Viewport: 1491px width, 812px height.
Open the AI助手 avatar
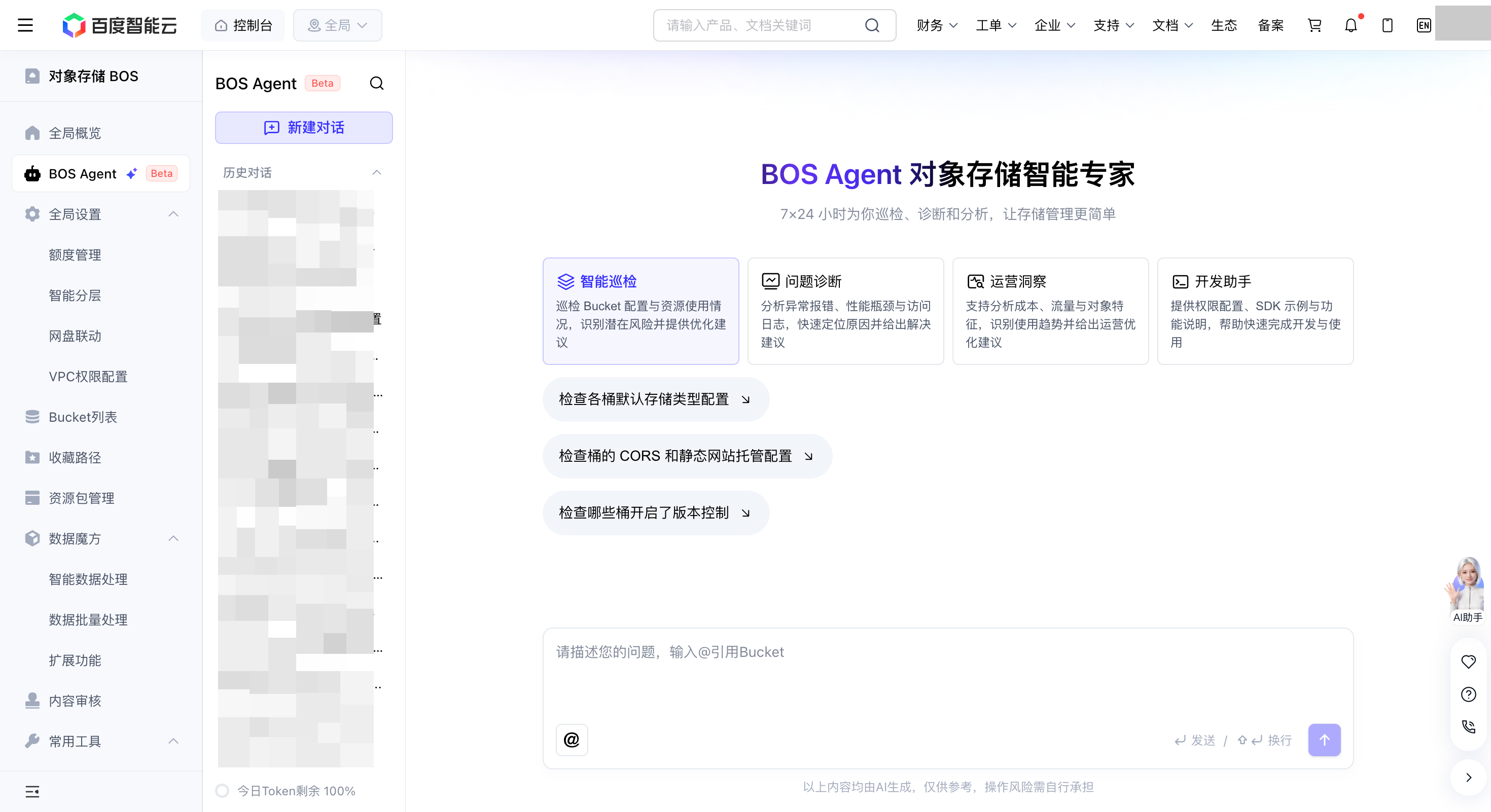(1467, 590)
